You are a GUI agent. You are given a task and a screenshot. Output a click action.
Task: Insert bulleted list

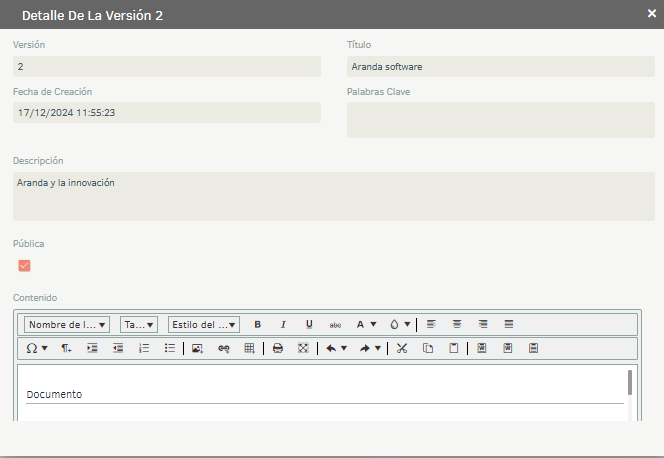170,348
